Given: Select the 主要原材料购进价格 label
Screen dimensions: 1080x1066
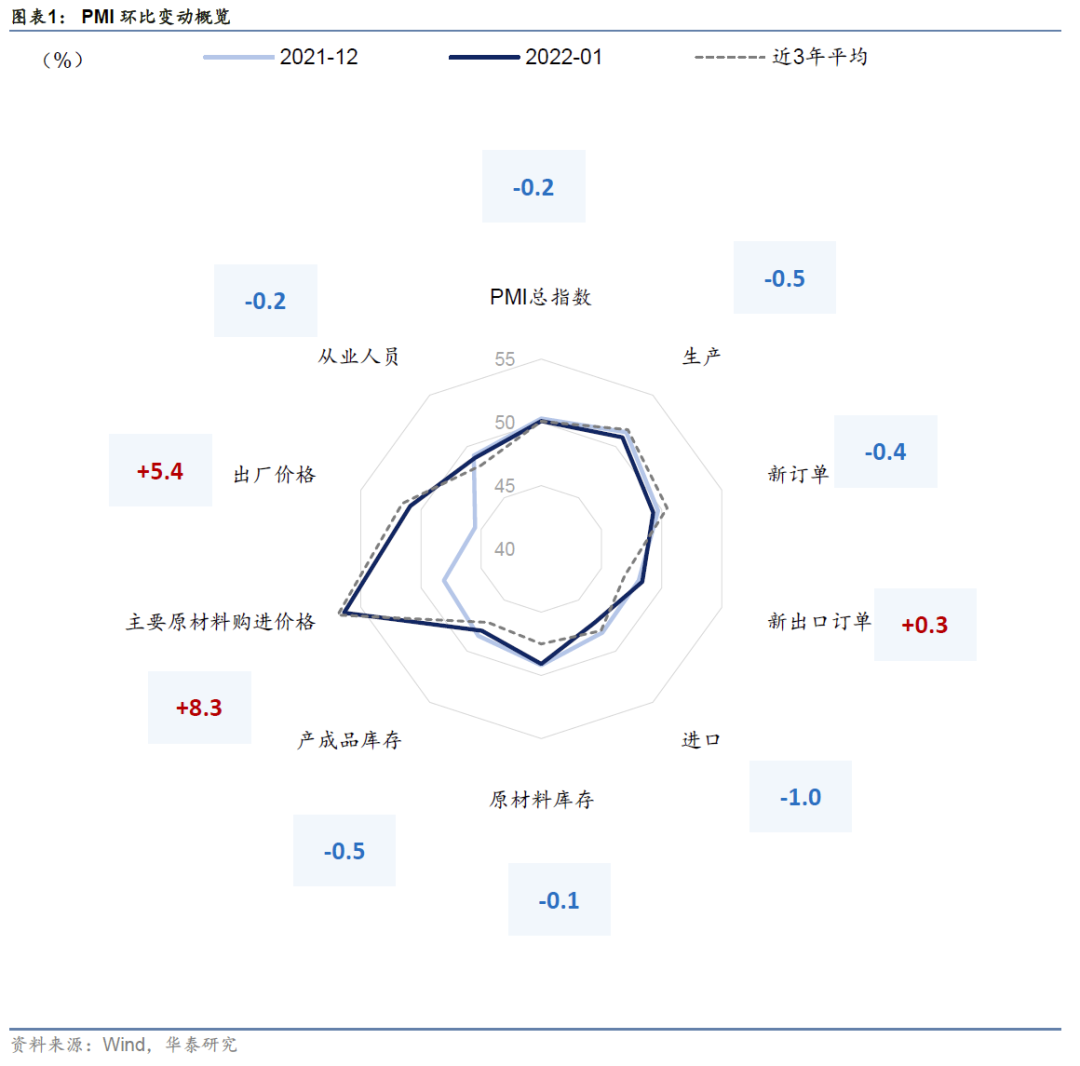Looking at the screenshot, I should [220, 622].
